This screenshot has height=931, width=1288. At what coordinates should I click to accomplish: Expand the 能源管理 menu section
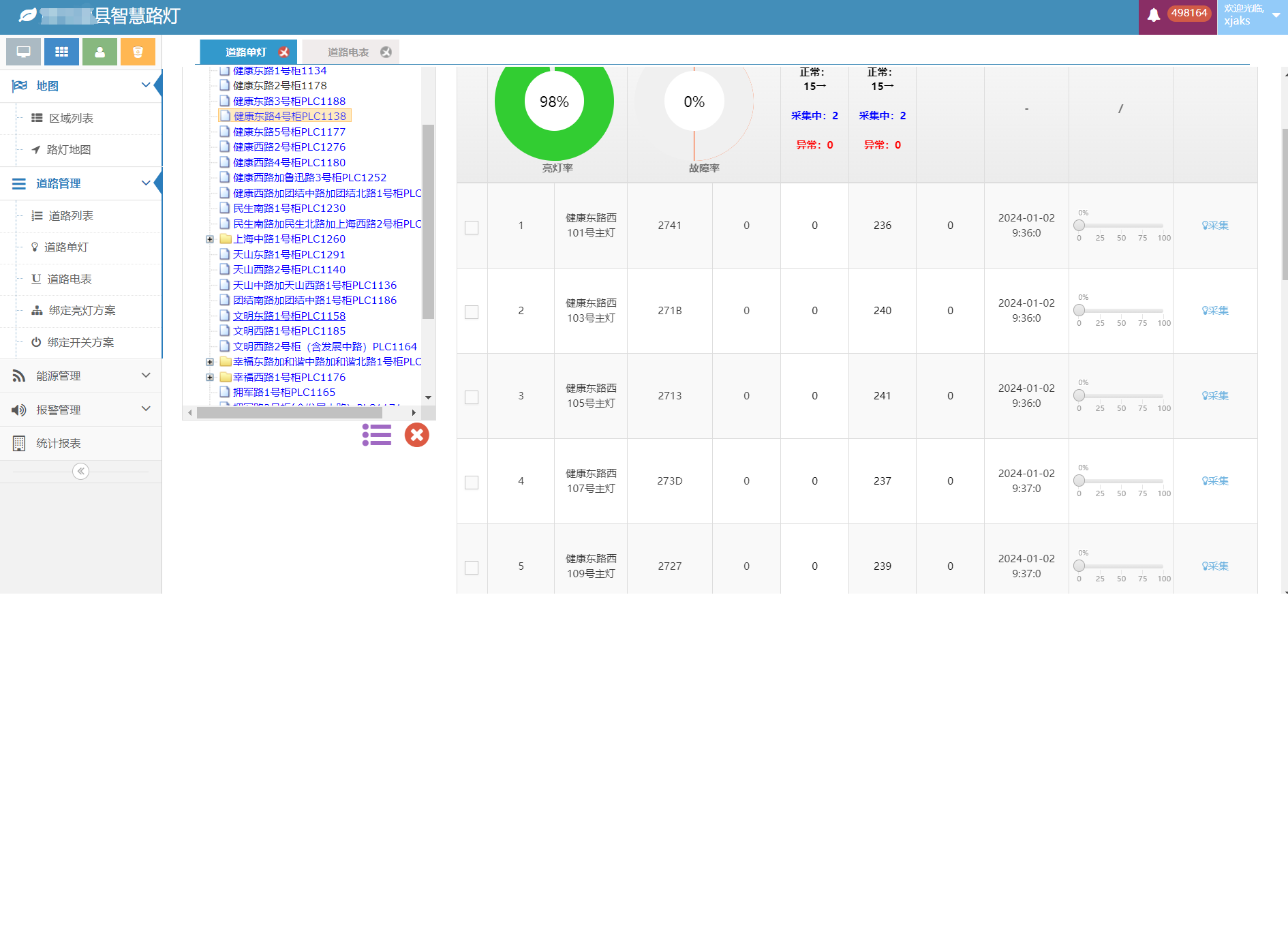pos(145,376)
